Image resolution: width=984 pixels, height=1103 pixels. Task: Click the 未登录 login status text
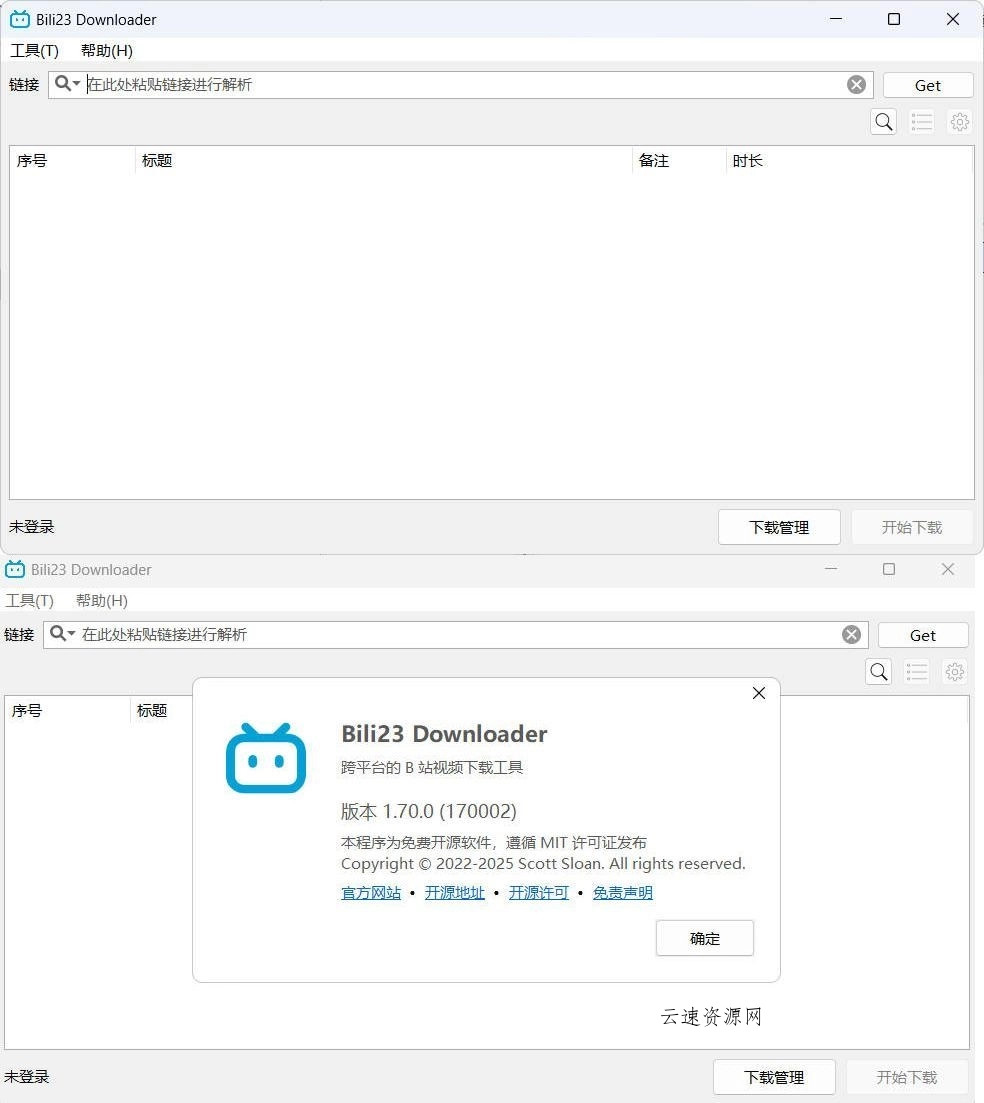pyautogui.click(x=30, y=527)
